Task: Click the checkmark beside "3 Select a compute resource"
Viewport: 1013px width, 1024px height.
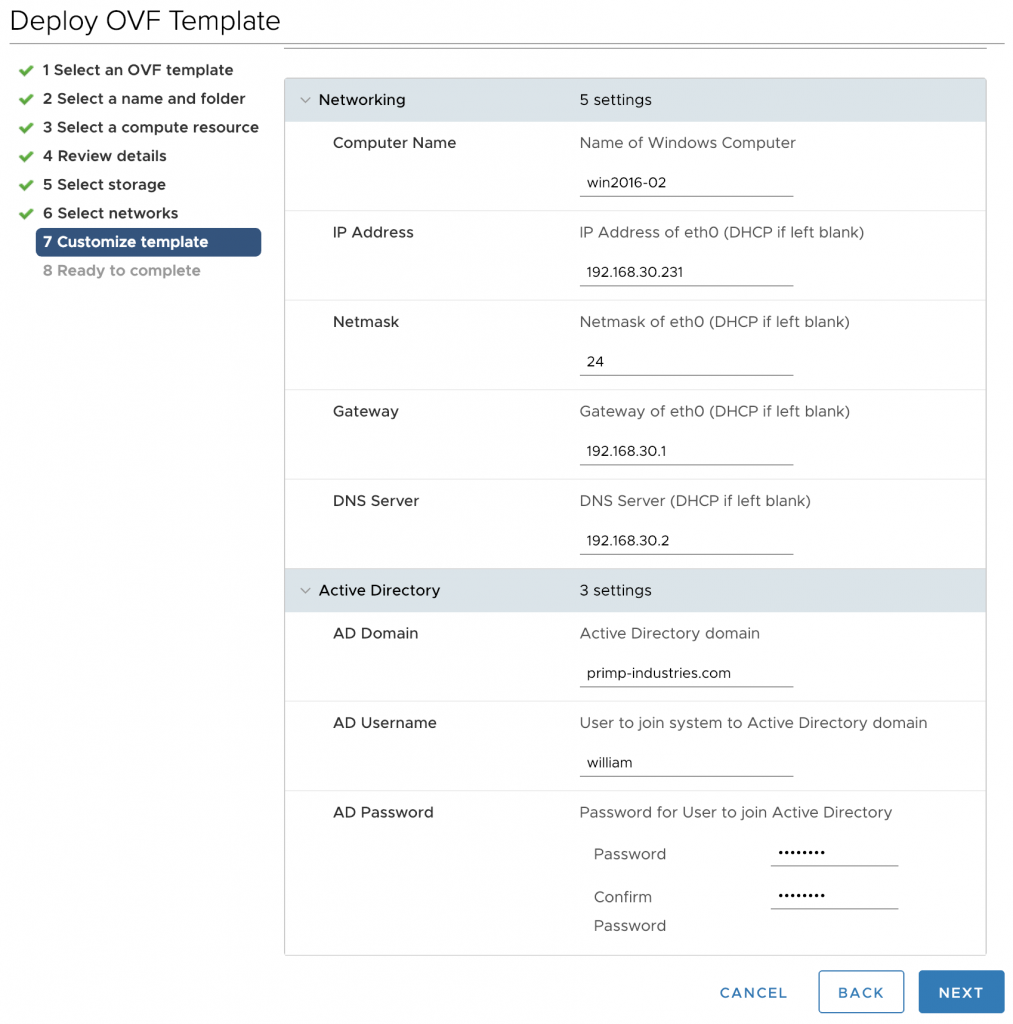Action: 26,127
